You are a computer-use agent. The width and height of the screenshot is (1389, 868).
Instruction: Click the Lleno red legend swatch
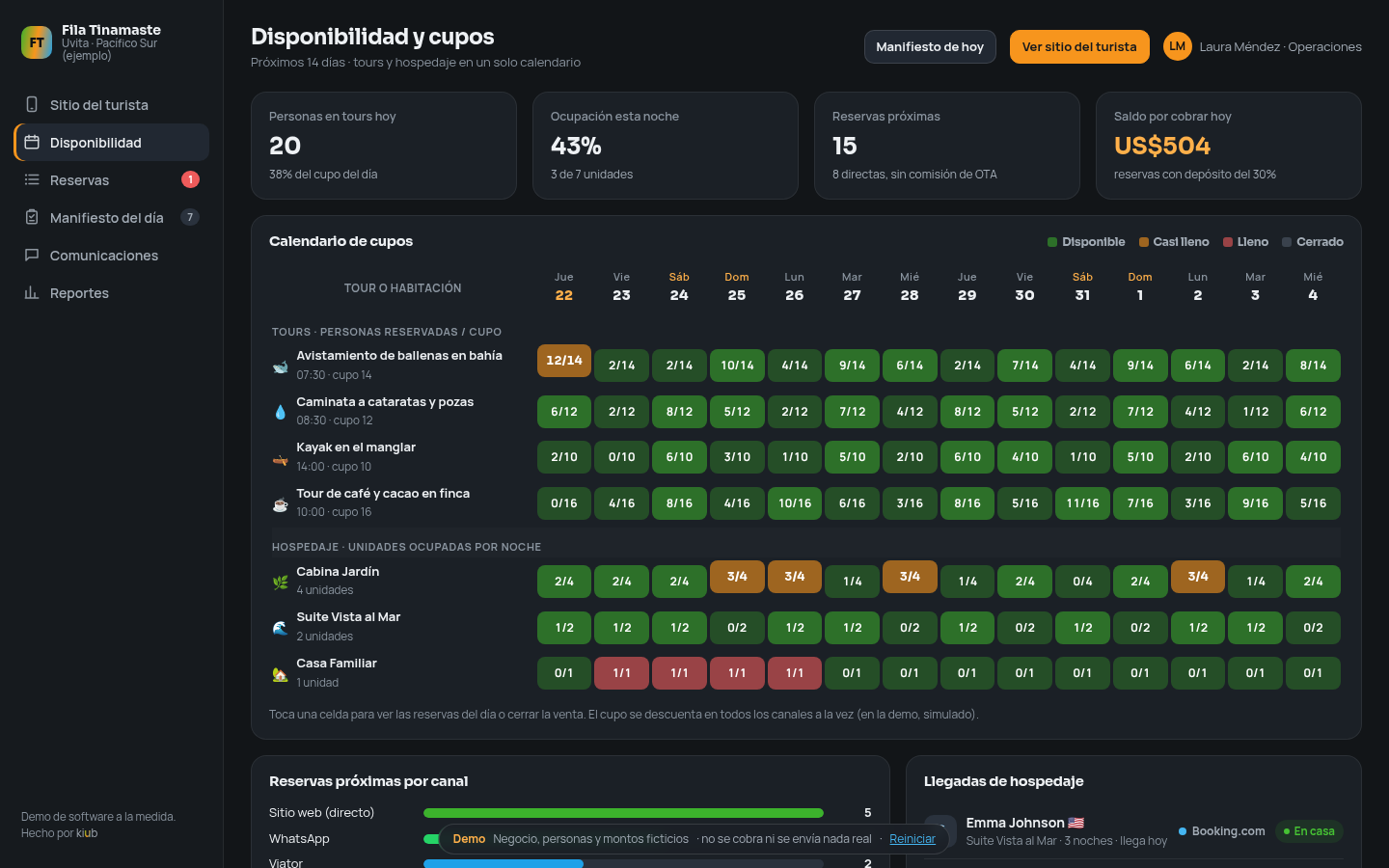tap(1228, 242)
